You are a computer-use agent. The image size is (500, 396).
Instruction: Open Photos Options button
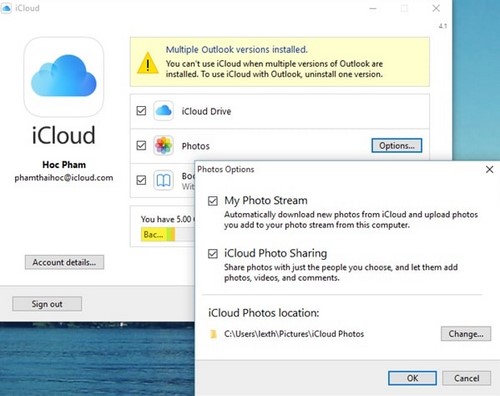[397, 146]
